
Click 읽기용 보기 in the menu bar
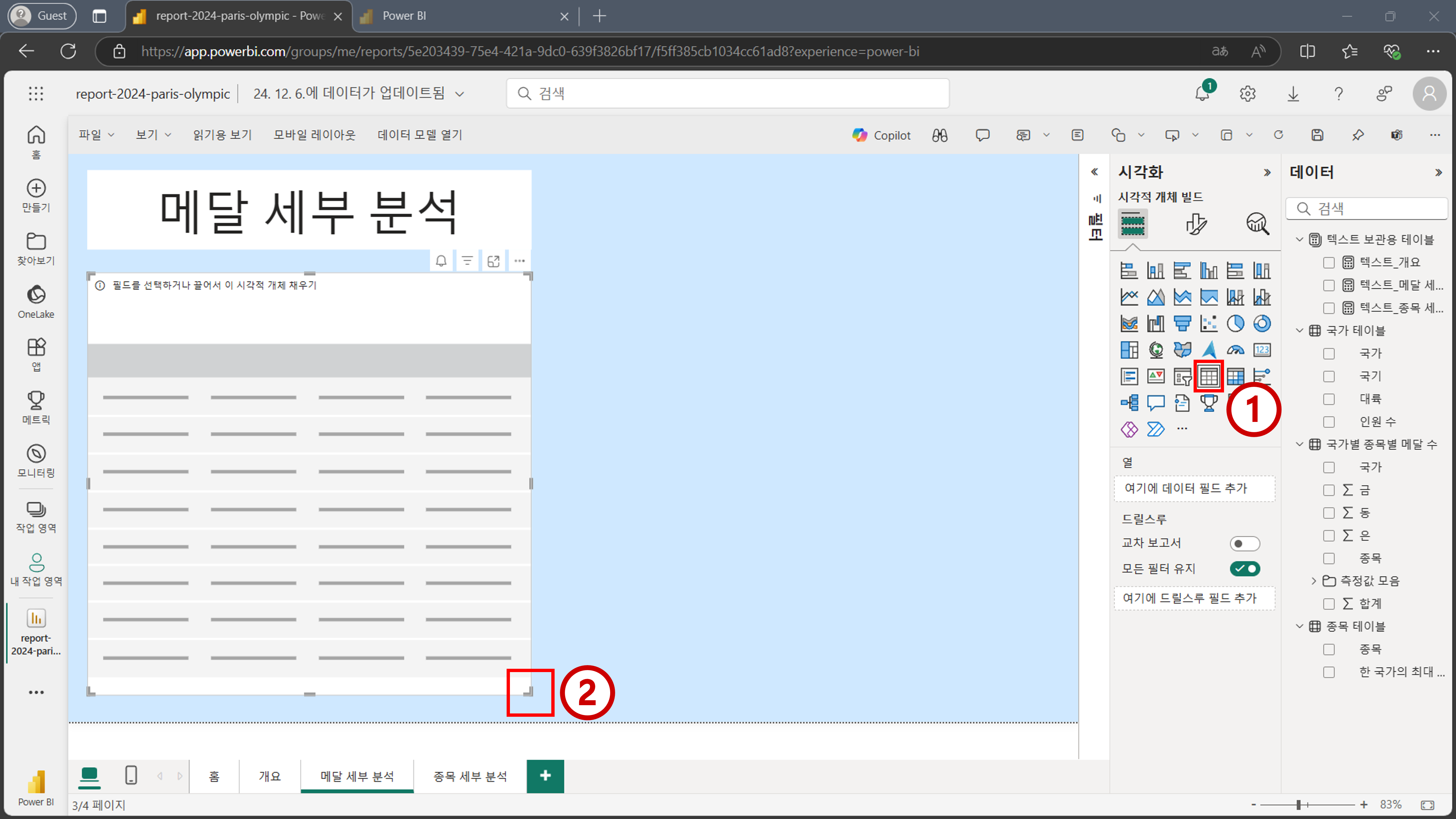pyautogui.click(x=222, y=135)
